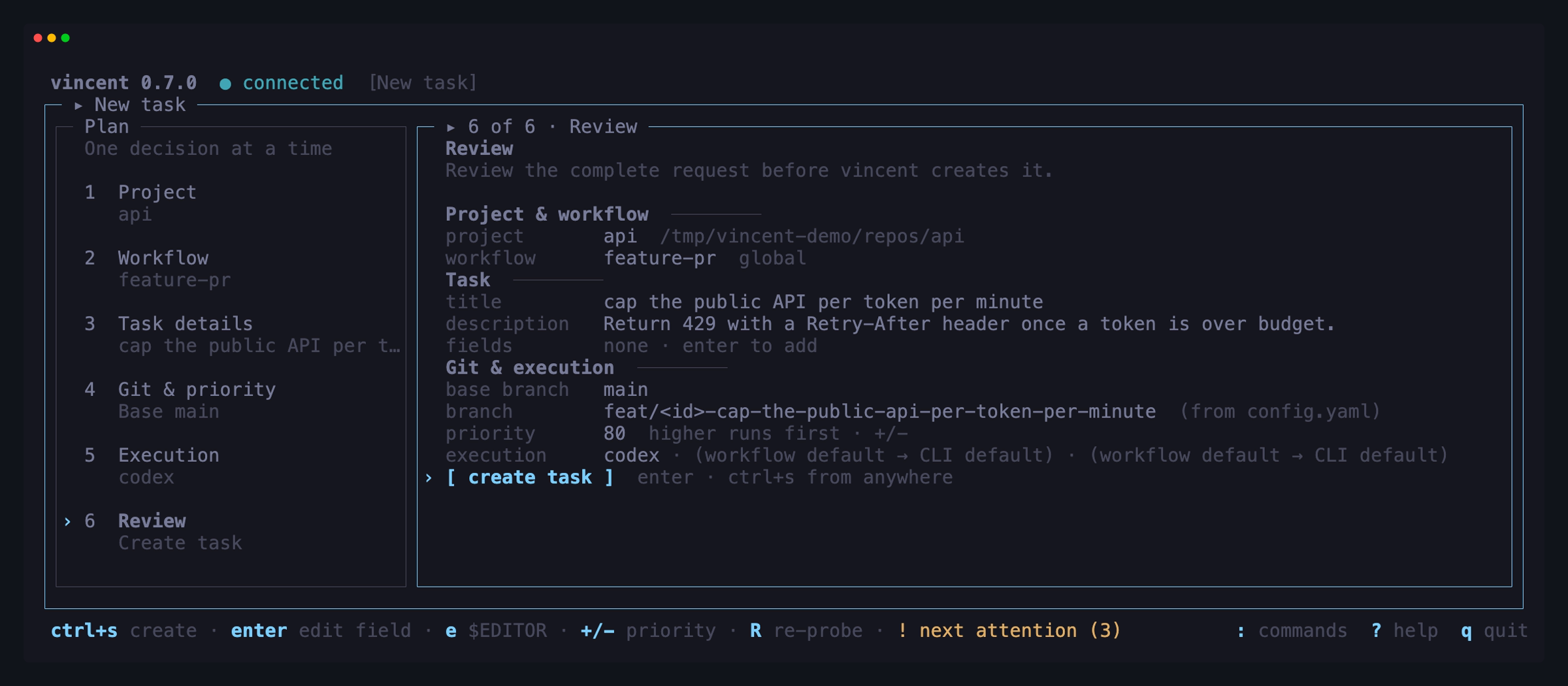Click the [New task] header tag
Screen dimensions: 1568x686
(423, 83)
